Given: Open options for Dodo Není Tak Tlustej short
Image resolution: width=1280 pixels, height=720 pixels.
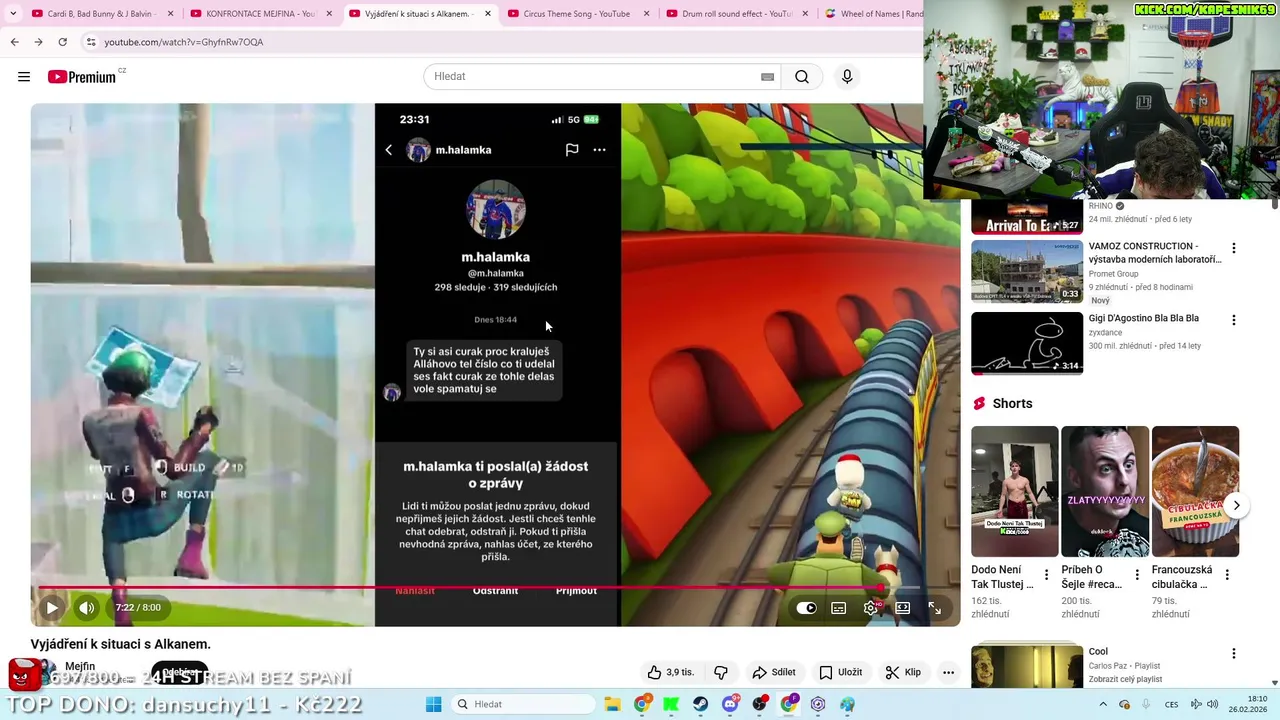Looking at the screenshot, I should coord(1046,575).
